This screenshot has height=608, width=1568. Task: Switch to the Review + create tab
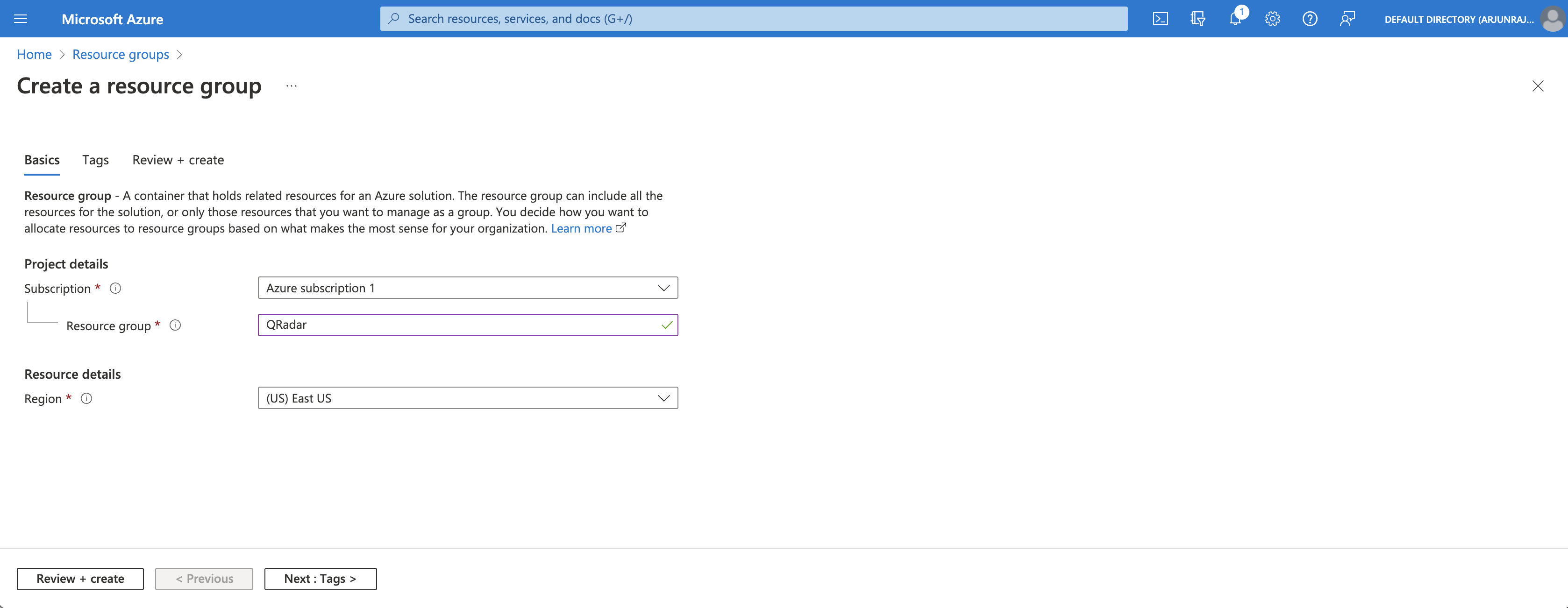pos(177,159)
